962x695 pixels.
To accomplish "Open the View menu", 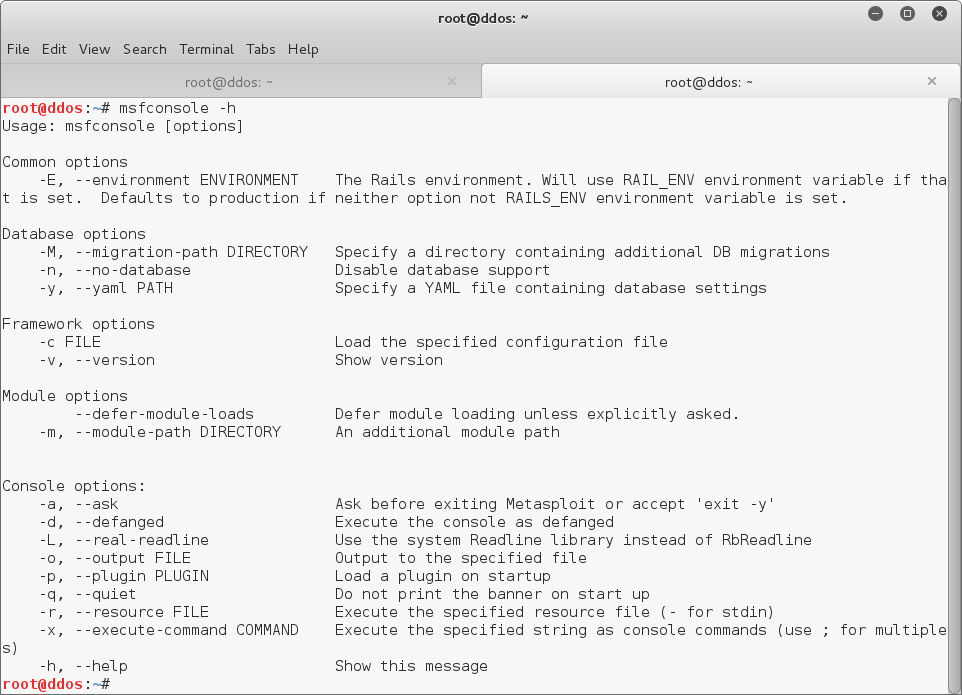I will 94,49.
